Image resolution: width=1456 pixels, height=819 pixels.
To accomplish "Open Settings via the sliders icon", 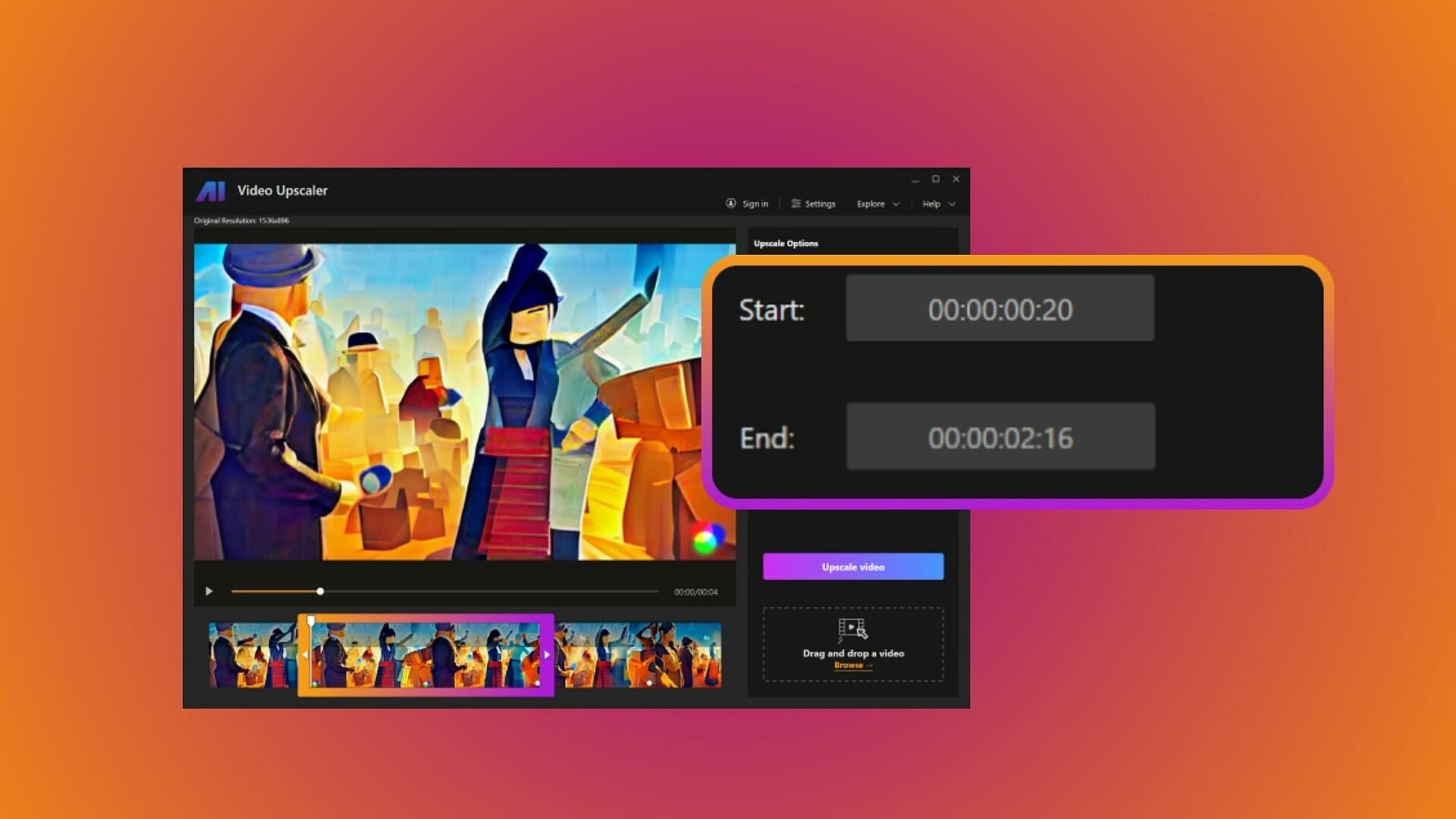I will point(795,203).
